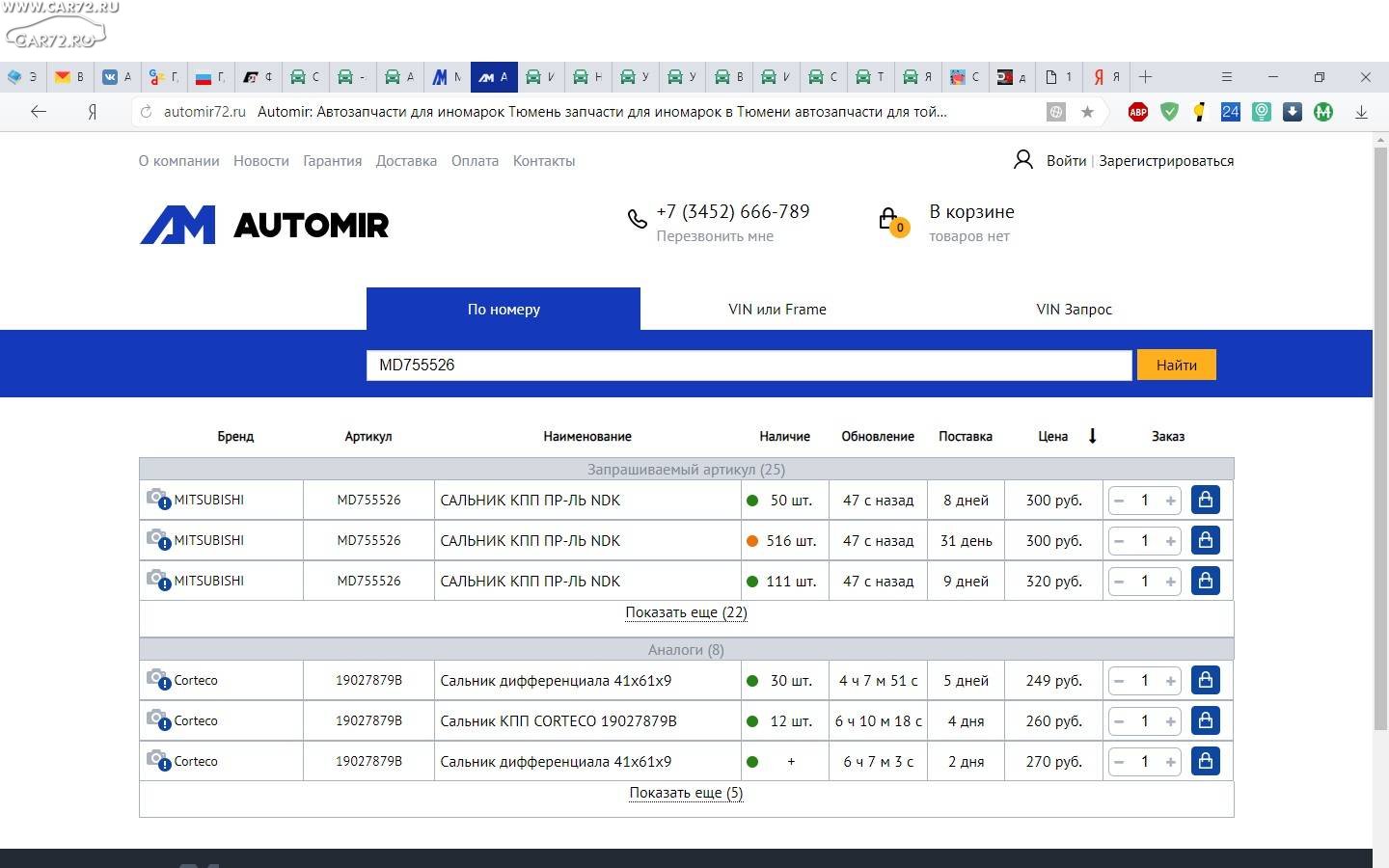The height and width of the screenshot is (868, 1389).
Task: Open browser downloads arrow icon
Action: point(1361,112)
